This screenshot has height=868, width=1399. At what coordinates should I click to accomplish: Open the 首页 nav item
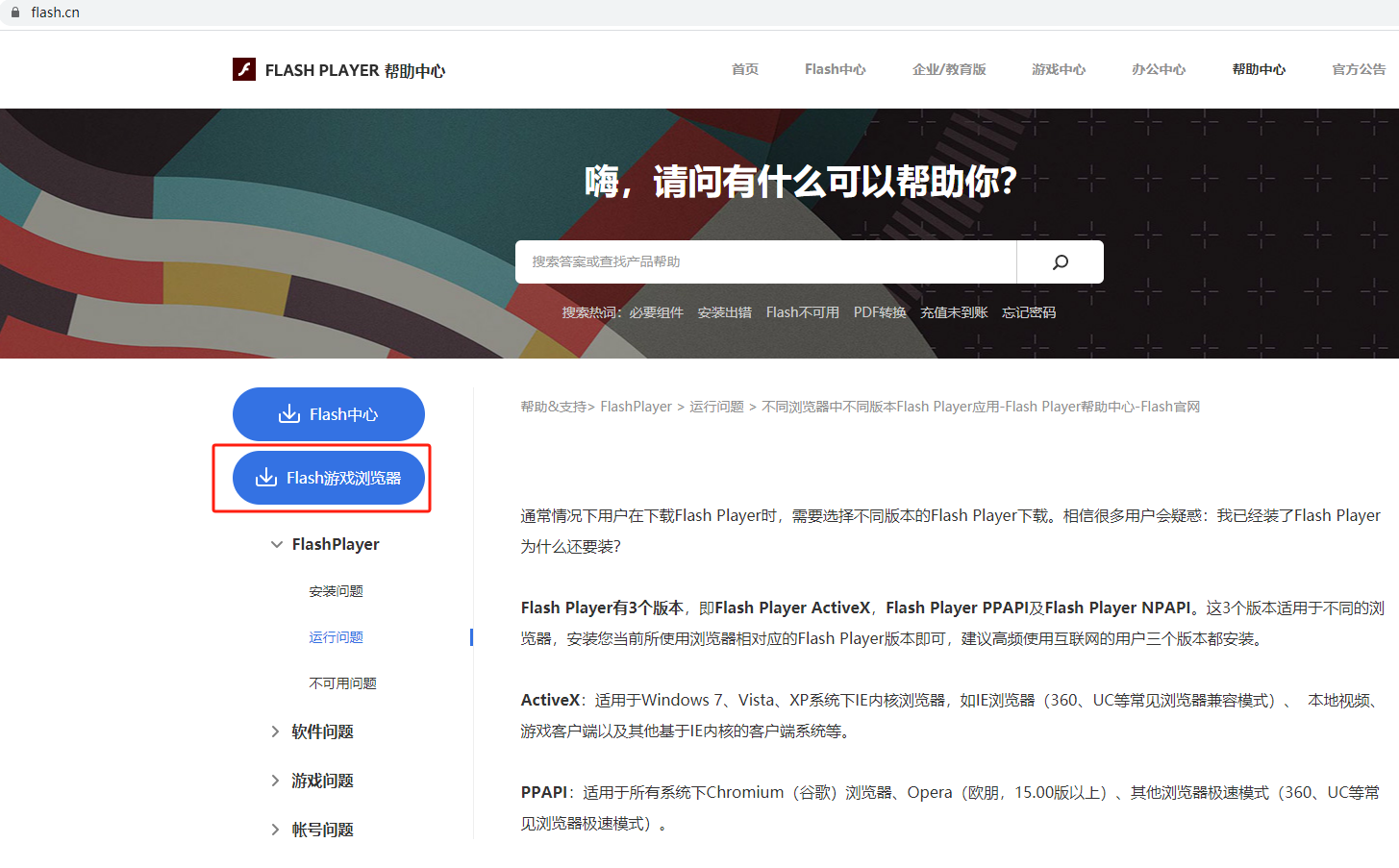(x=745, y=69)
